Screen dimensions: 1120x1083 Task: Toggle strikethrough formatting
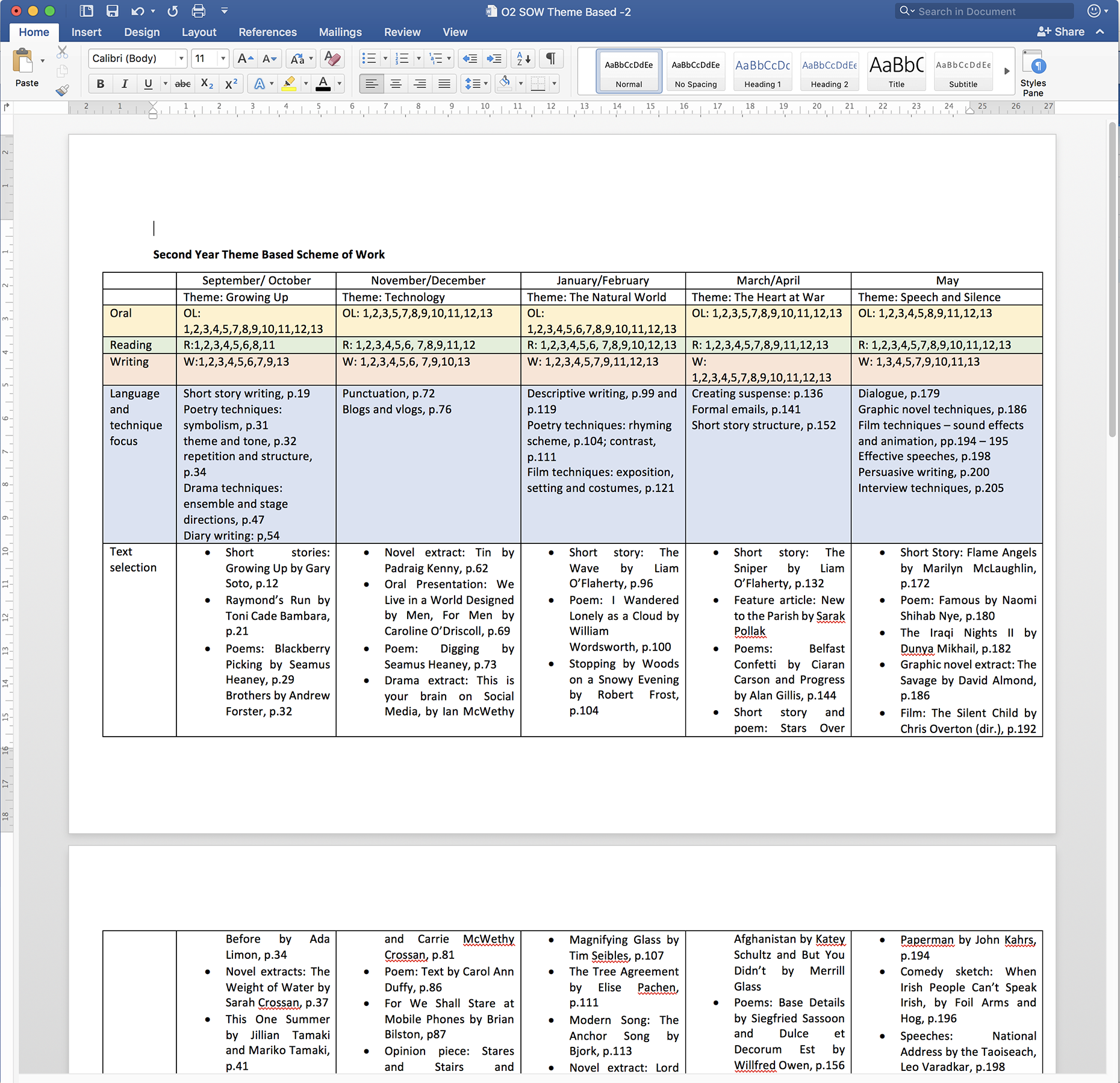[182, 84]
